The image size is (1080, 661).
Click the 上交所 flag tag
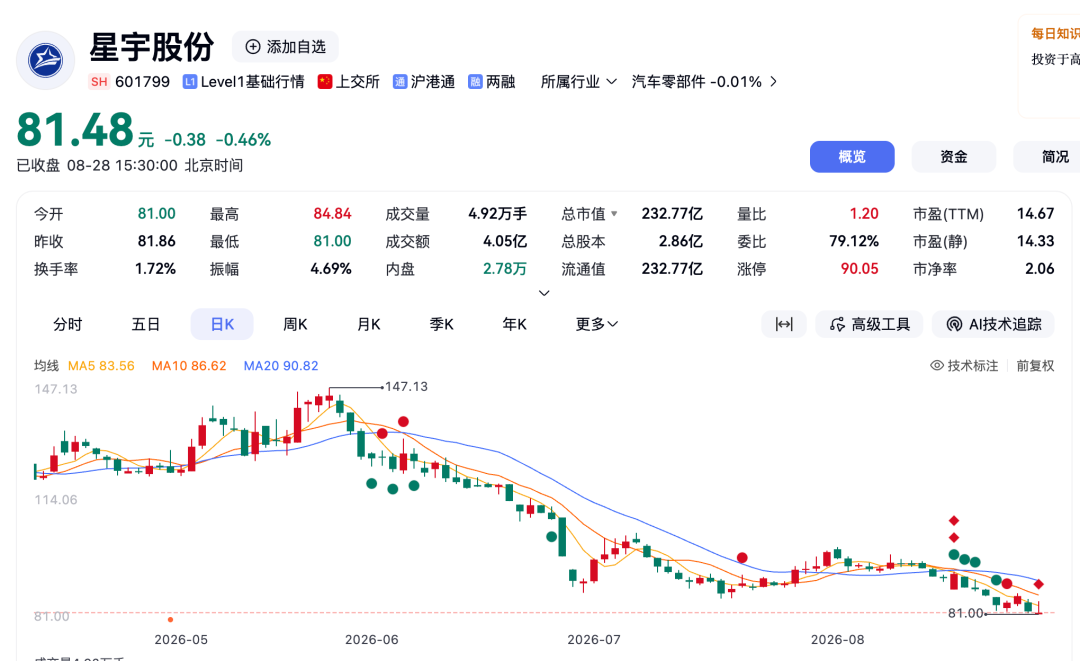pos(349,82)
